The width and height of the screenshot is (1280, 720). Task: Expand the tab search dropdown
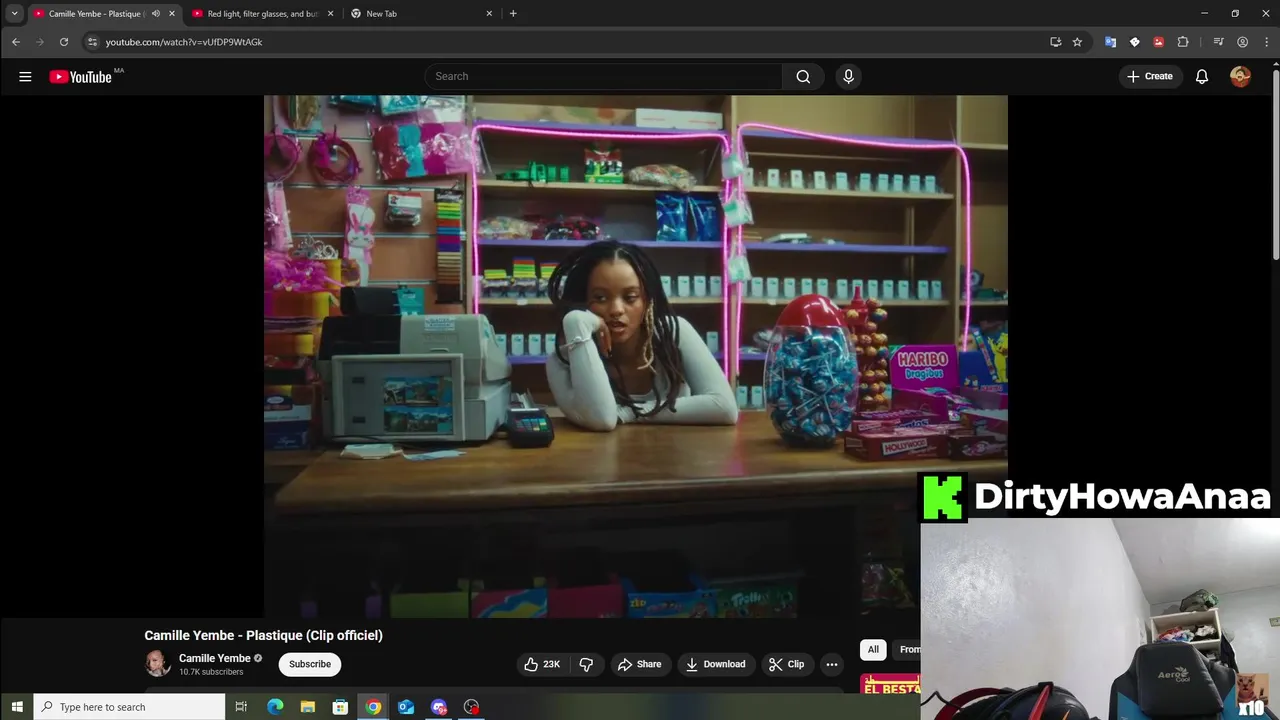point(14,14)
